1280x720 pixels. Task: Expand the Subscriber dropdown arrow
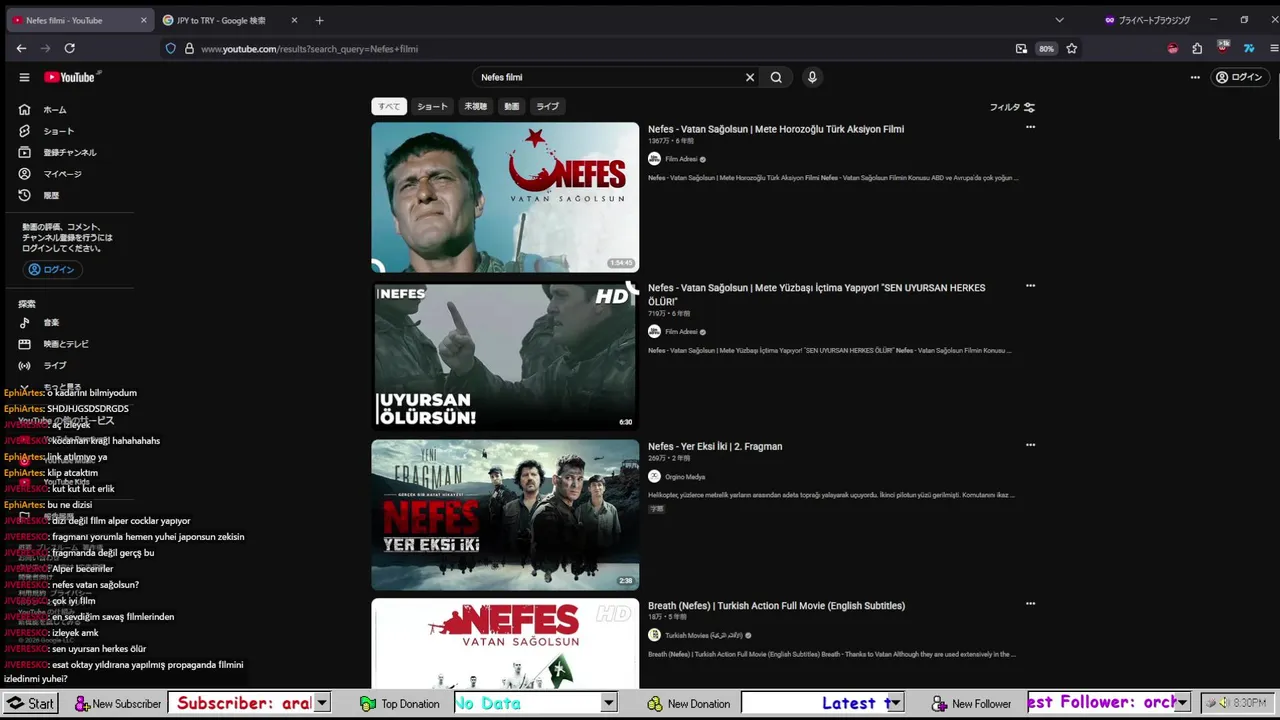coord(322,703)
